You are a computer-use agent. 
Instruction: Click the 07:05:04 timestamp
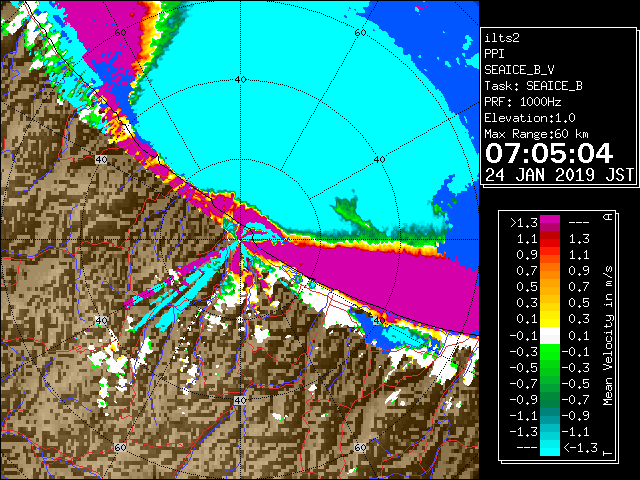point(549,153)
